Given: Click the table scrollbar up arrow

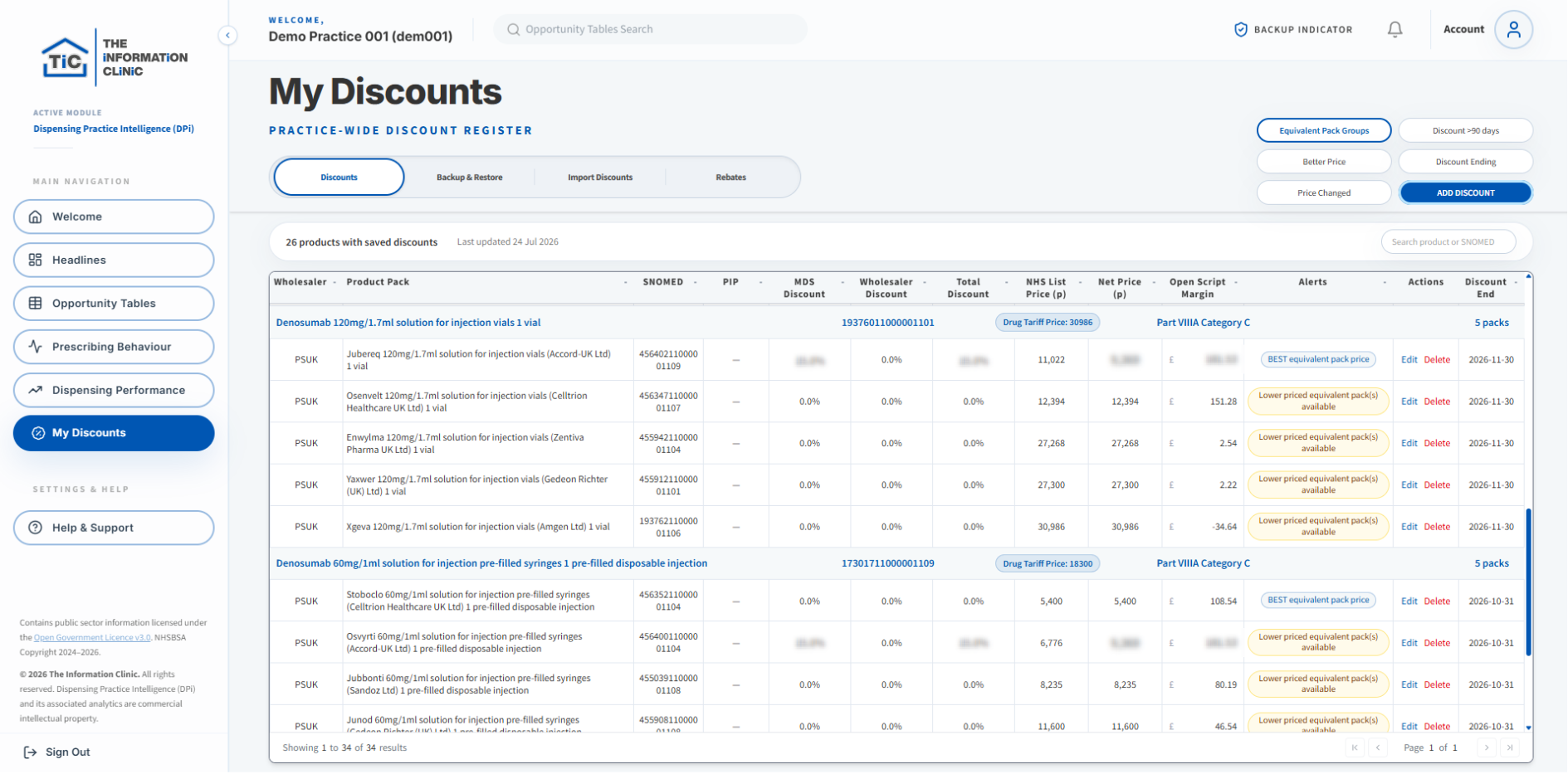Looking at the screenshot, I should [1528, 275].
